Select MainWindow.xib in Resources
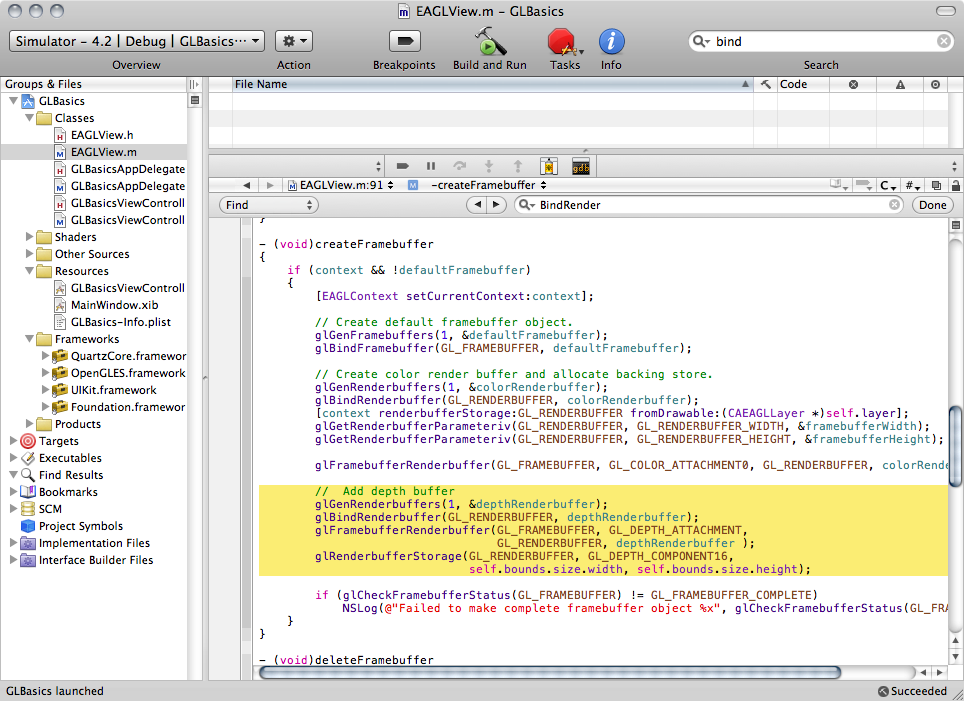Viewport: 964px width, 701px height. (x=114, y=305)
